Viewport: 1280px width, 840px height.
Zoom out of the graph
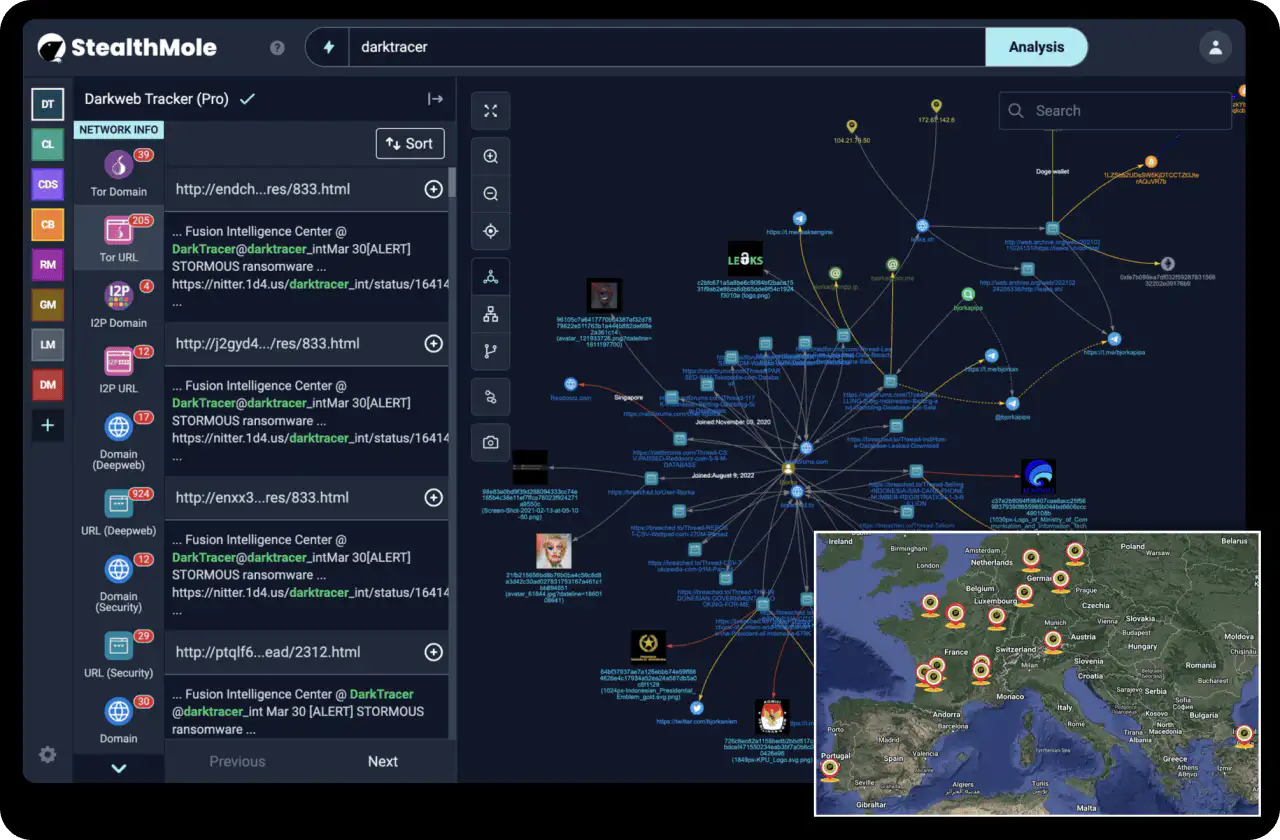click(491, 194)
